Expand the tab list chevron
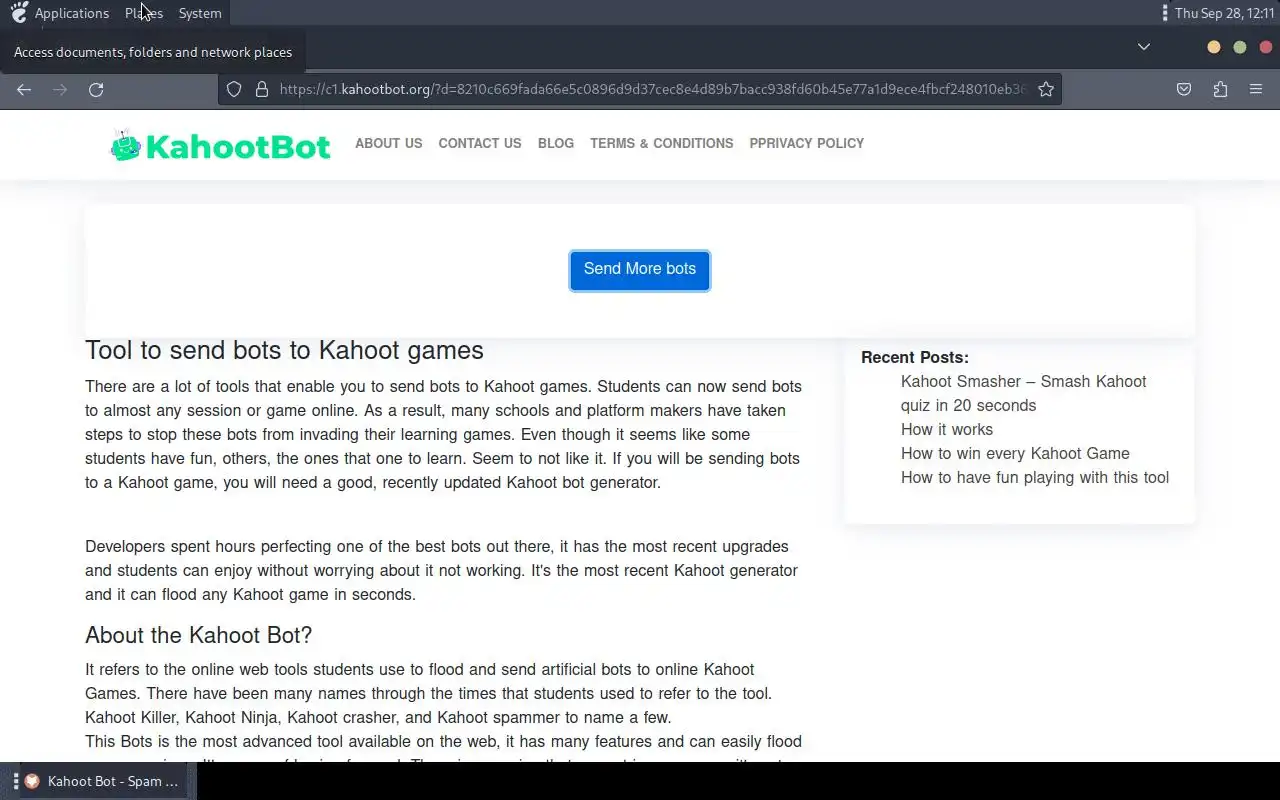The width and height of the screenshot is (1280, 800). (x=1144, y=47)
